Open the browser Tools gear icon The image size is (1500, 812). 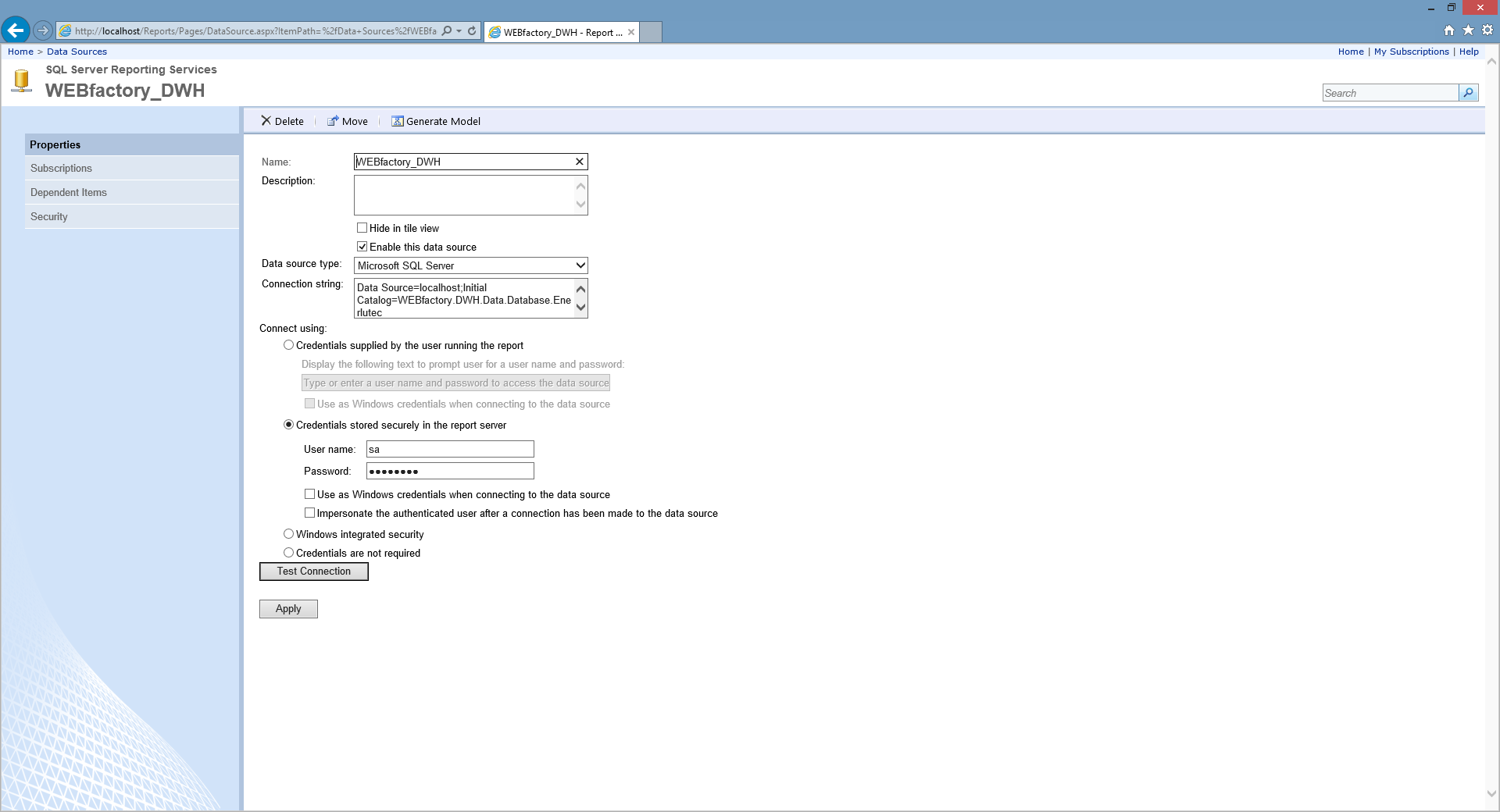click(x=1487, y=30)
